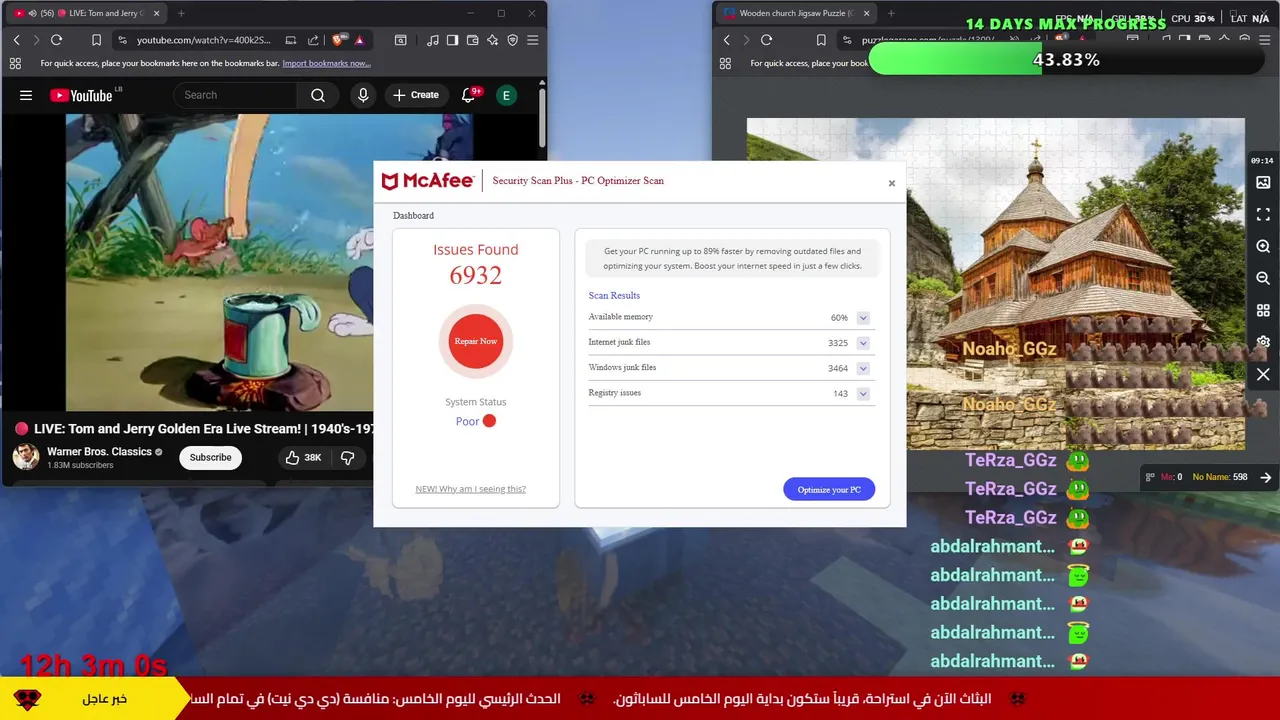Image resolution: width=1280 pixels, height=720 pixels.
Task: Click the grid arrange icon in puzzle sidebar
Action: coord(1263,310)
